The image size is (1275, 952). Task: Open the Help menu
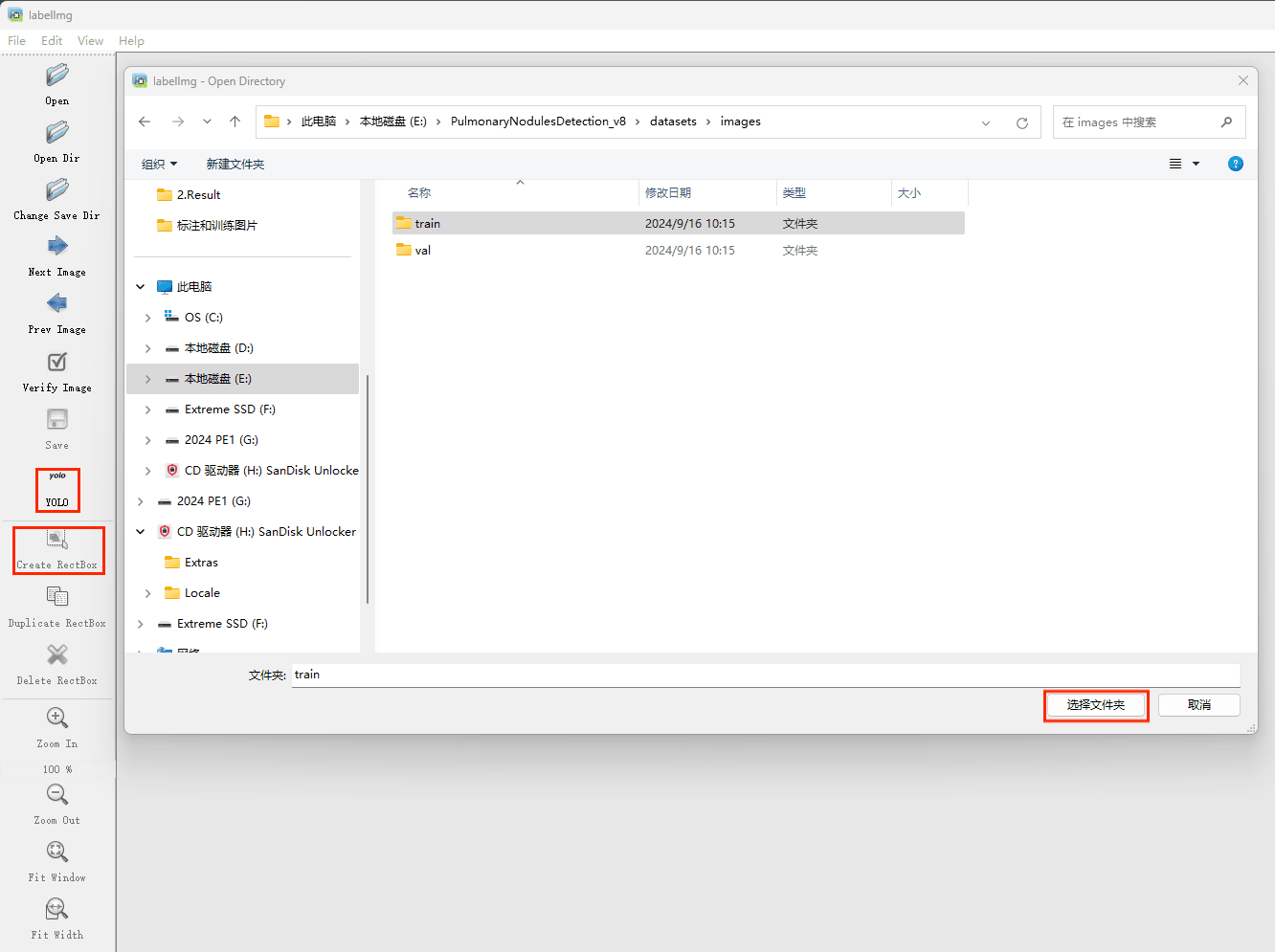(131, 41)
